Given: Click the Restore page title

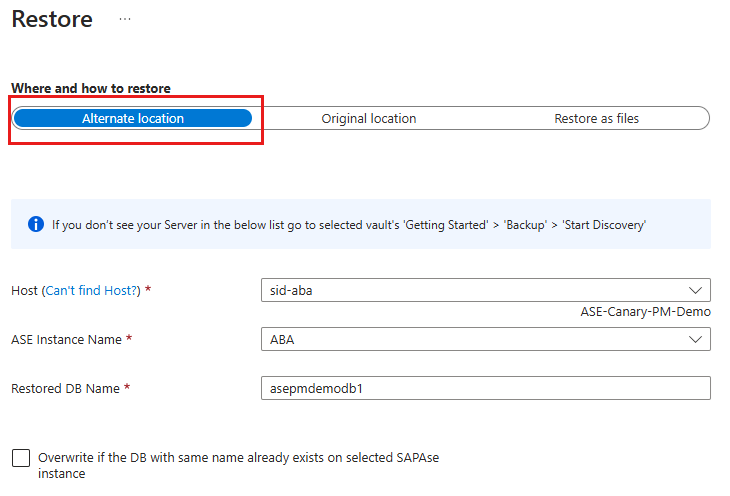Looking at the screenshot, I should 52,19.
